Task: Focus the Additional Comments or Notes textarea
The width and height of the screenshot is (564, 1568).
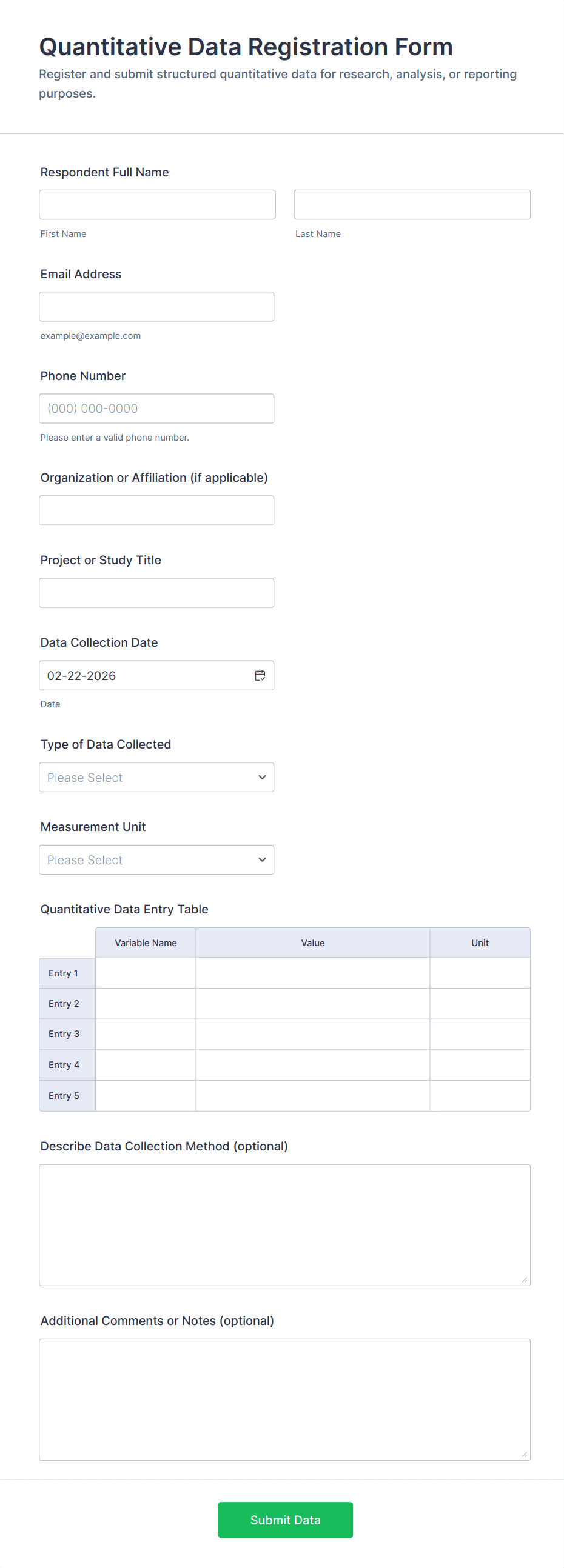Action: (x=284, y=1399)
